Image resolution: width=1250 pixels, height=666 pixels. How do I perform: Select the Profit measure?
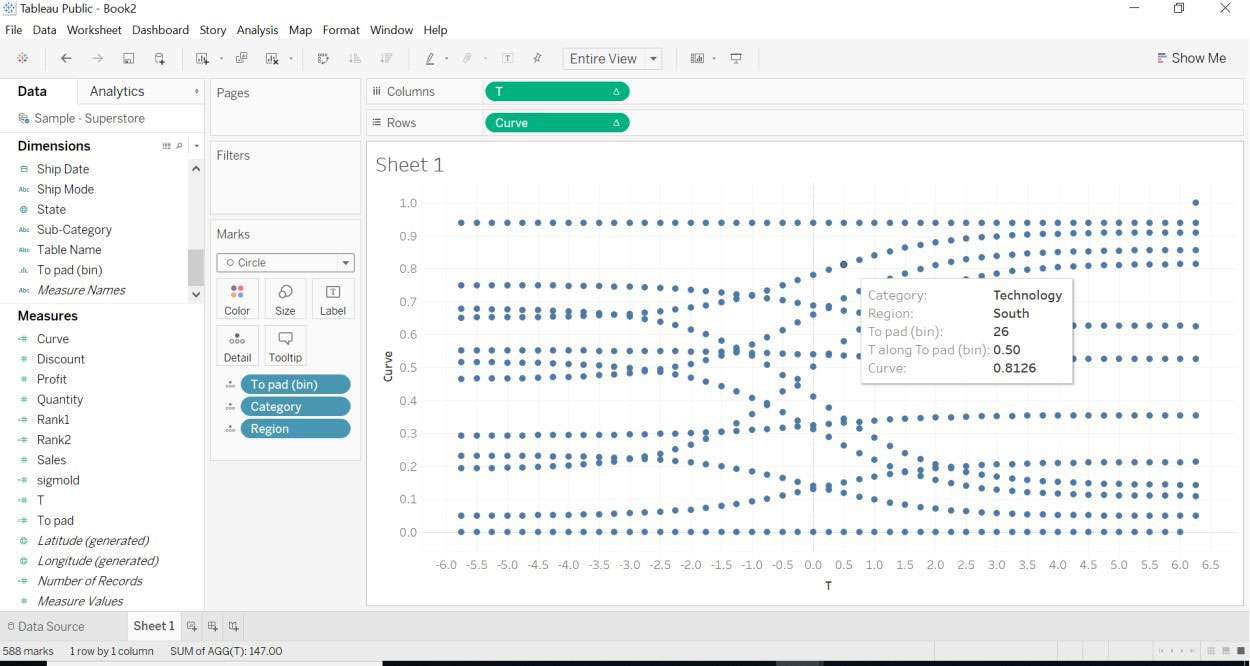tap(52, 379)
